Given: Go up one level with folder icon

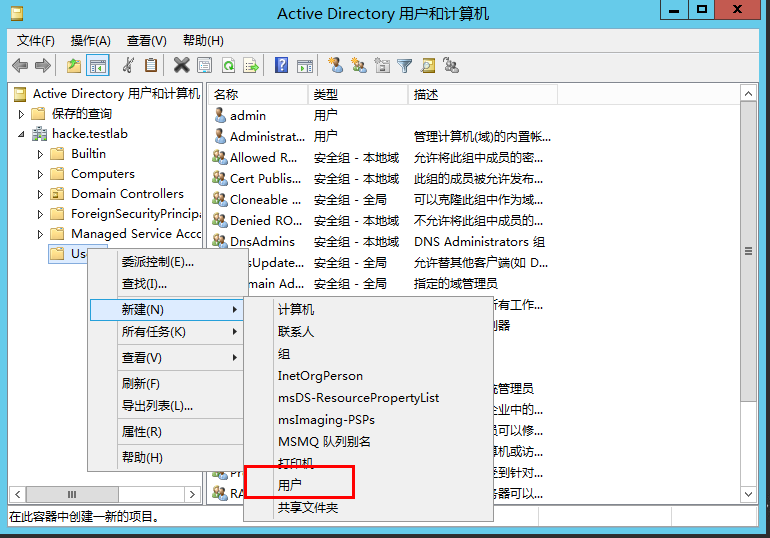Looking at the screenshot, I should tap(74, 65).
